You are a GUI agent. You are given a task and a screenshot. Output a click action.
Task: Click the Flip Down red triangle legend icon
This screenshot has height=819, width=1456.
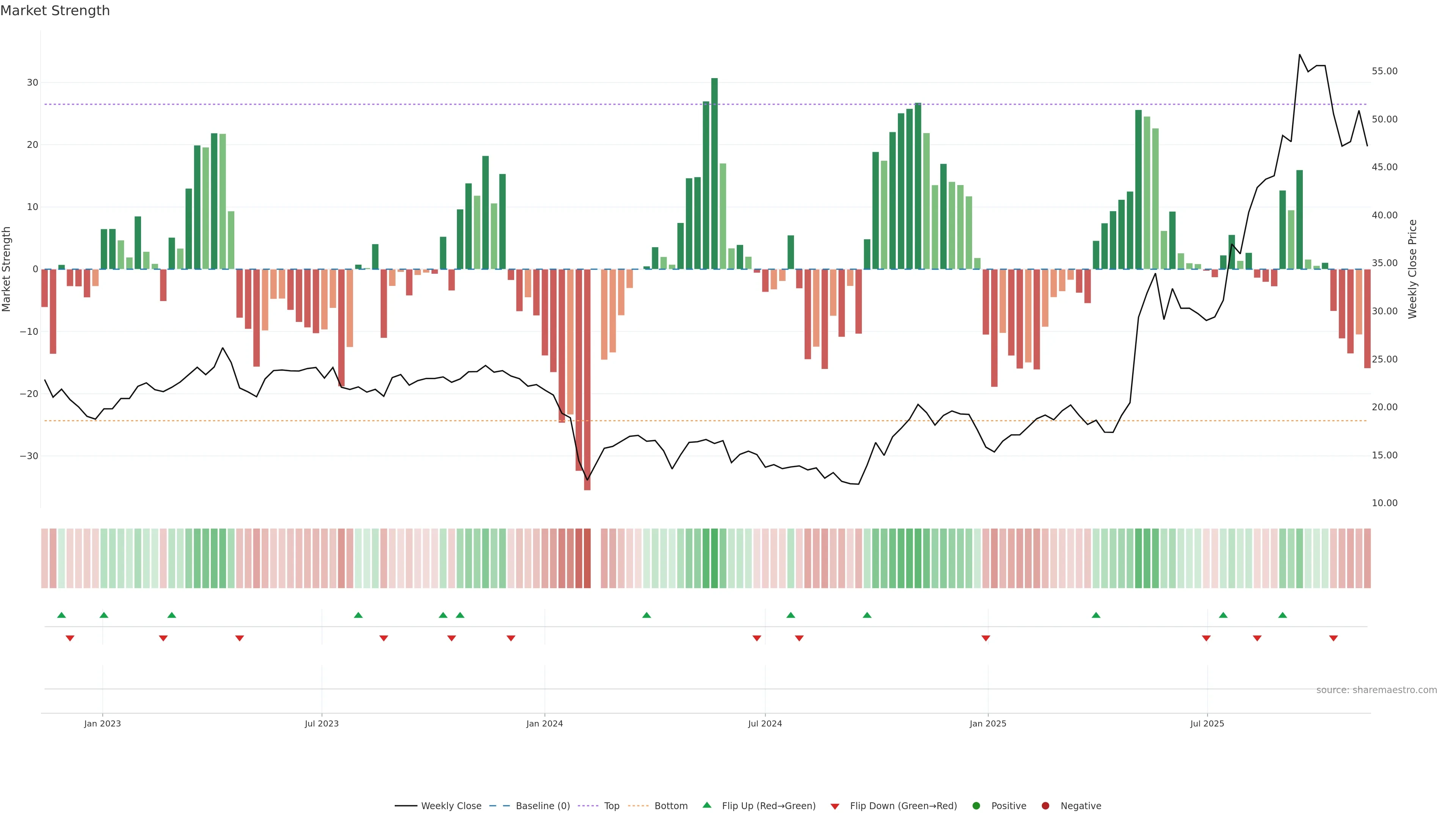(835, 806)
